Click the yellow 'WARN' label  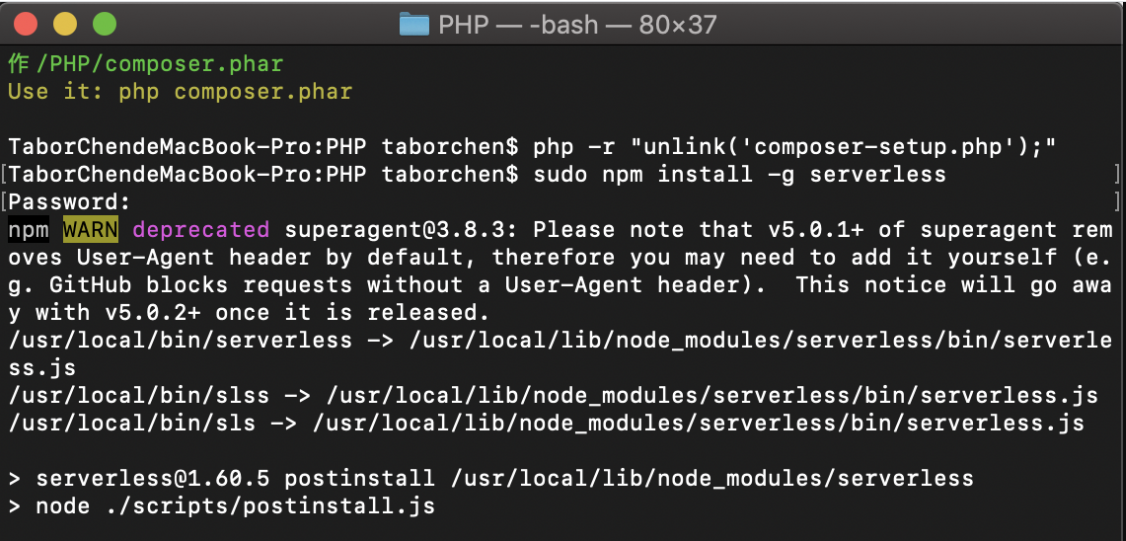[90, 230]
